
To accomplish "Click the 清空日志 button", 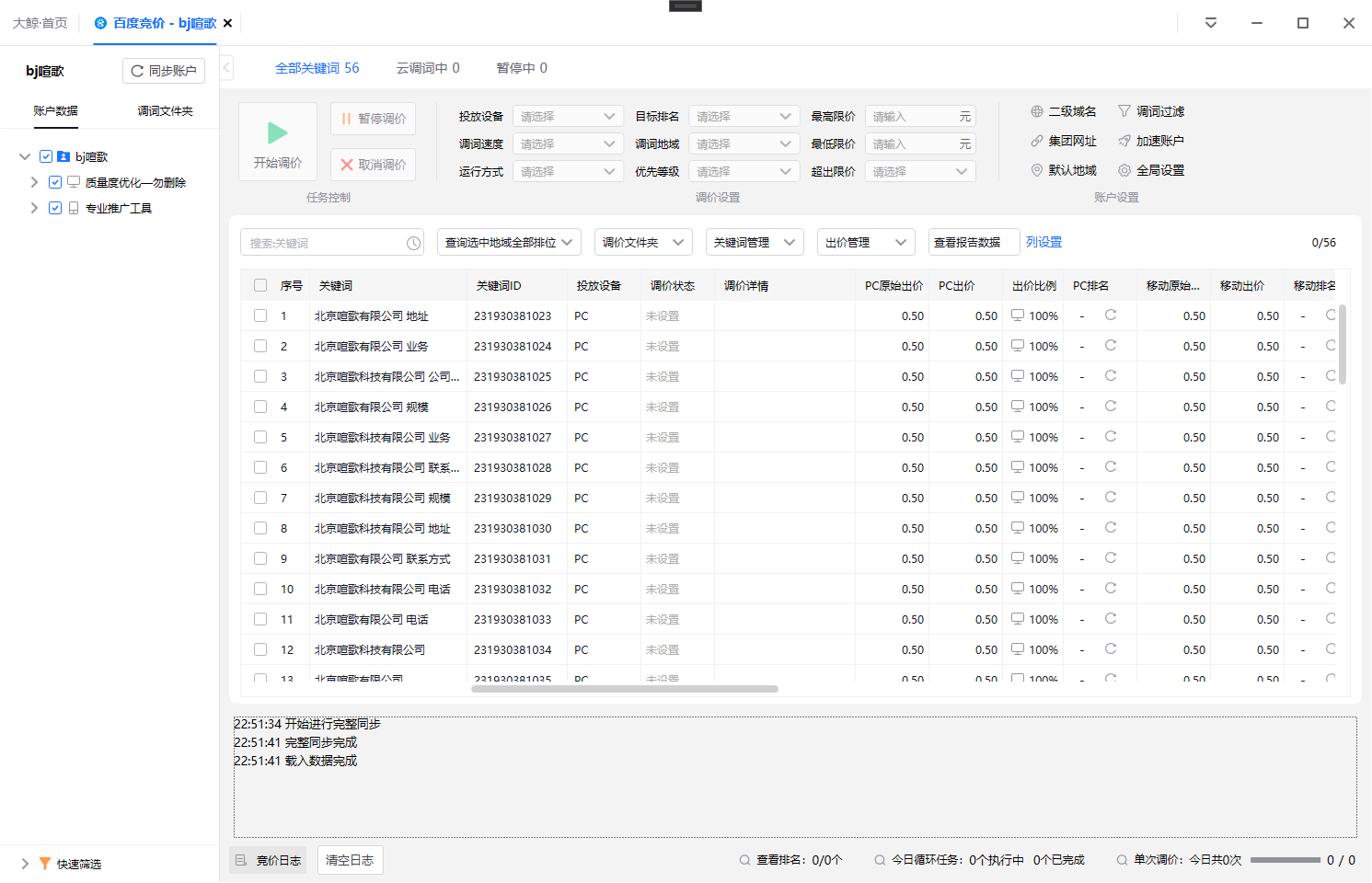I will tap(350, 860).
